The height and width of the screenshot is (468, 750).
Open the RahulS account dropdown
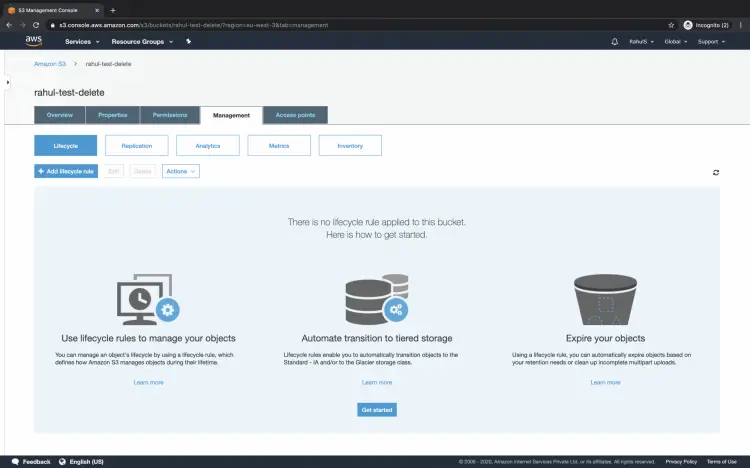(641, 42)
